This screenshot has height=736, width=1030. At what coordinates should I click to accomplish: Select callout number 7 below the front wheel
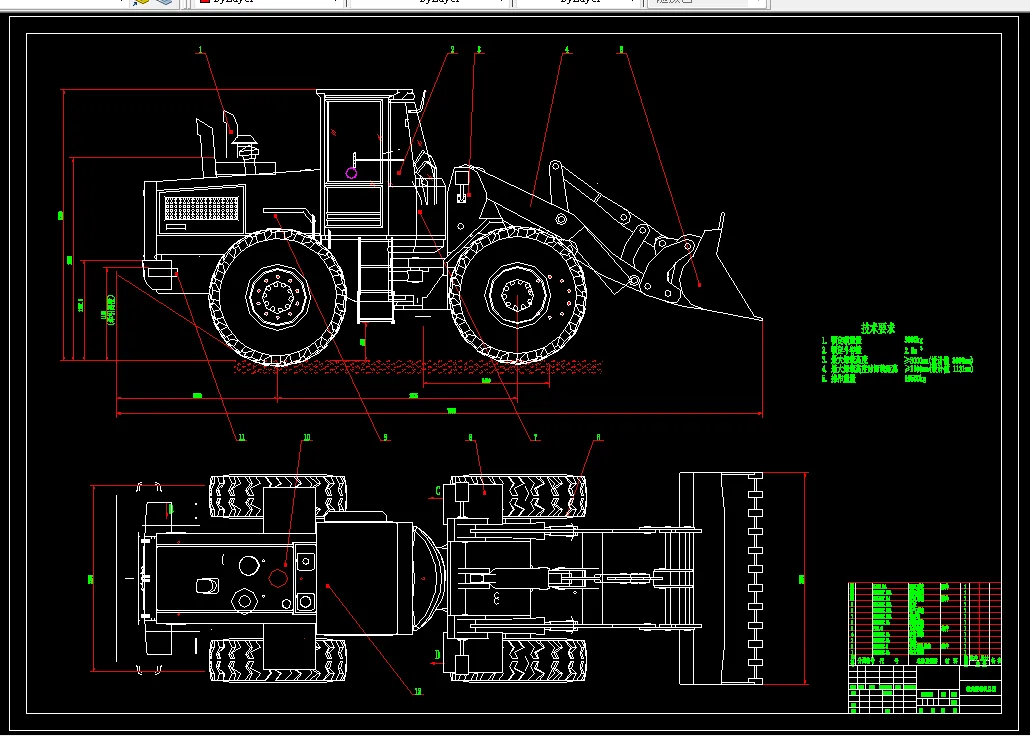pos(535,437)
